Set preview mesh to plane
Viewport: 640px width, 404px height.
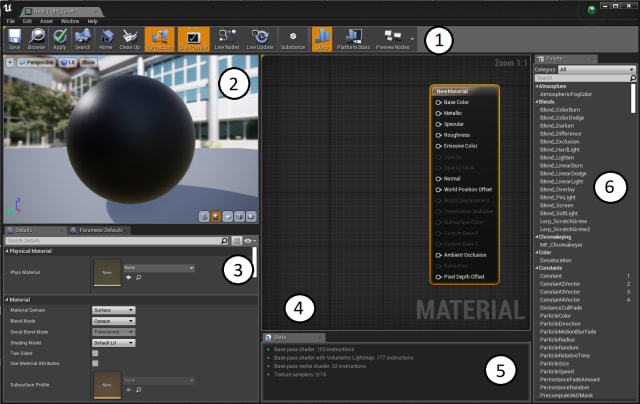[x=228, y=216]
